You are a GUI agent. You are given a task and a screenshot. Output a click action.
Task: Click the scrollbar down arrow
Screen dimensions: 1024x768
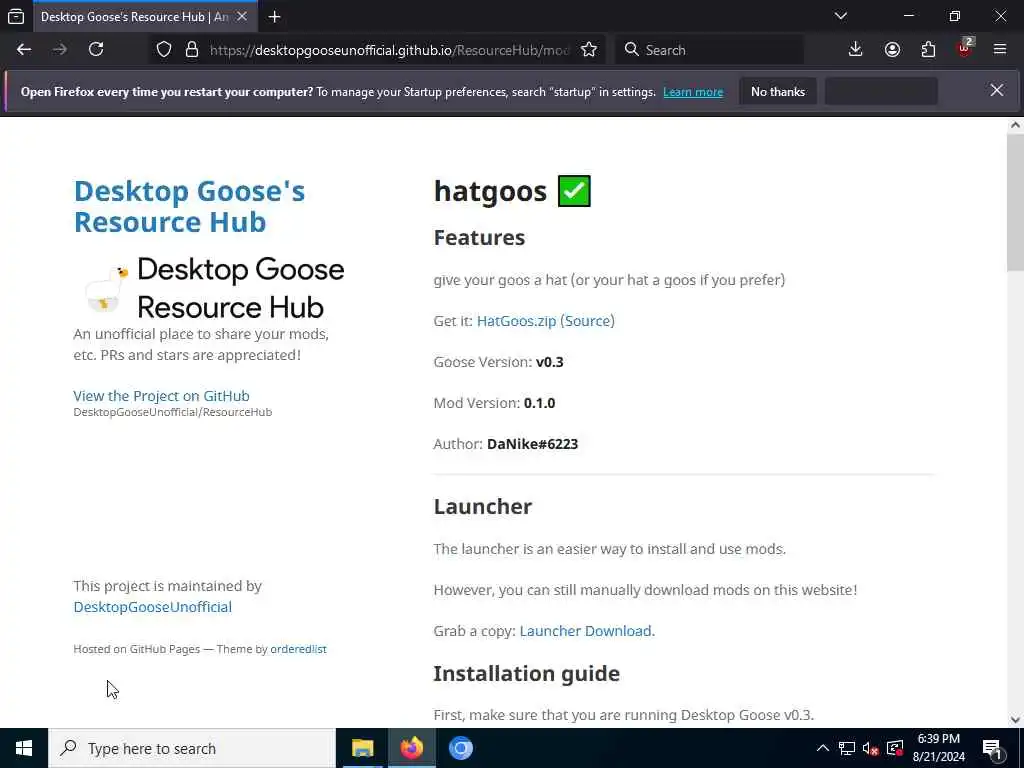click(1016, 720)
